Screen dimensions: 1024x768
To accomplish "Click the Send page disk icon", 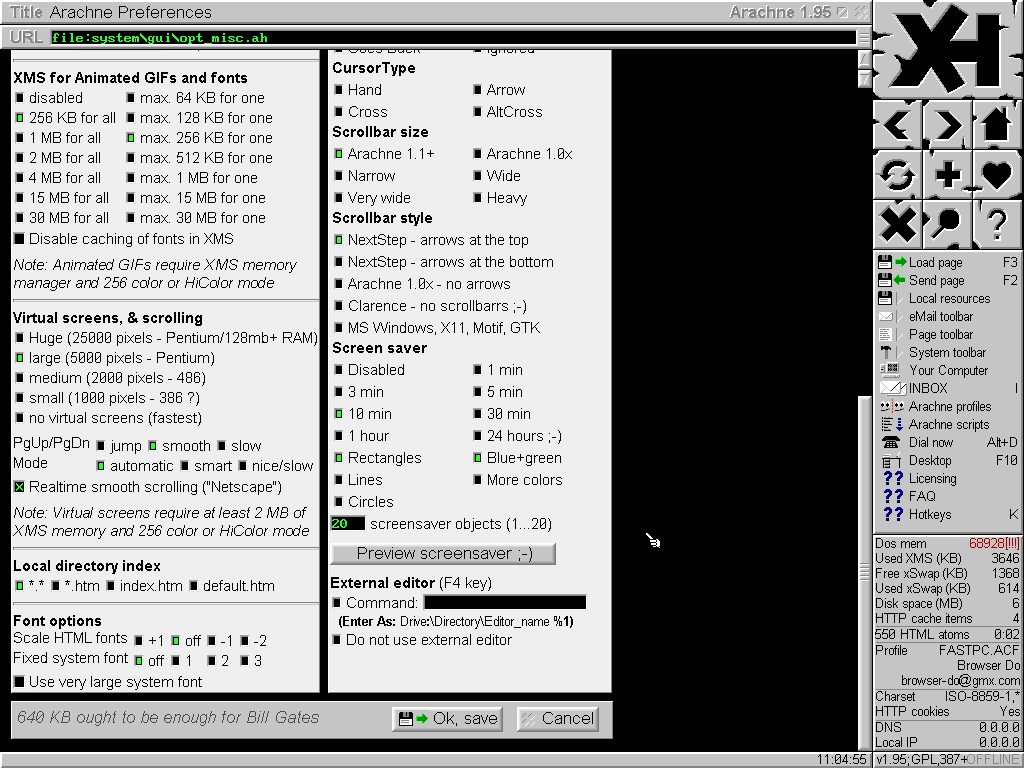I will (x=892, y=280).
